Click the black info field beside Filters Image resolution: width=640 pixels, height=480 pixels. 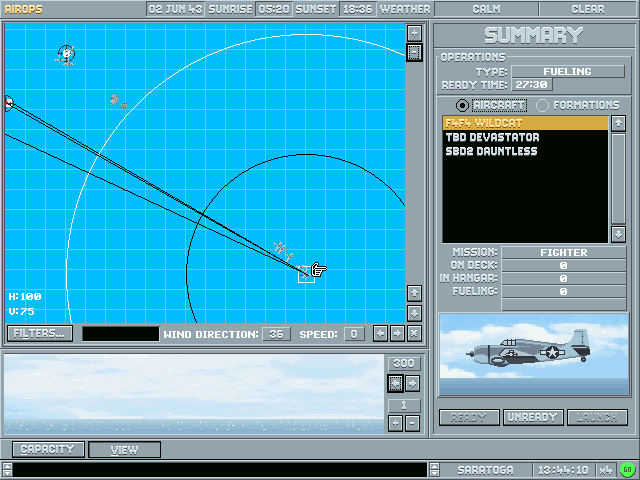pyautogui.click(x=120, y=333)
